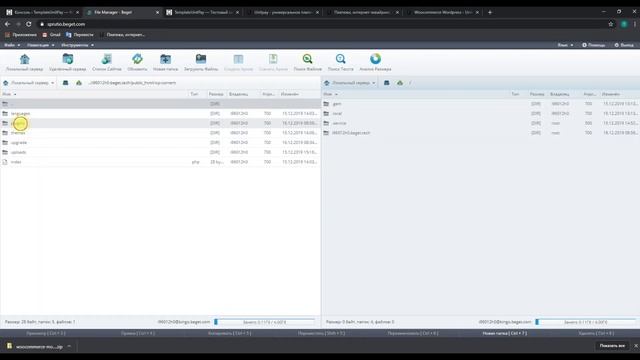The height and width of the screenshot is (360, 640).
Task: Click the languages folder icon
Action: click(x=5, y=113)
